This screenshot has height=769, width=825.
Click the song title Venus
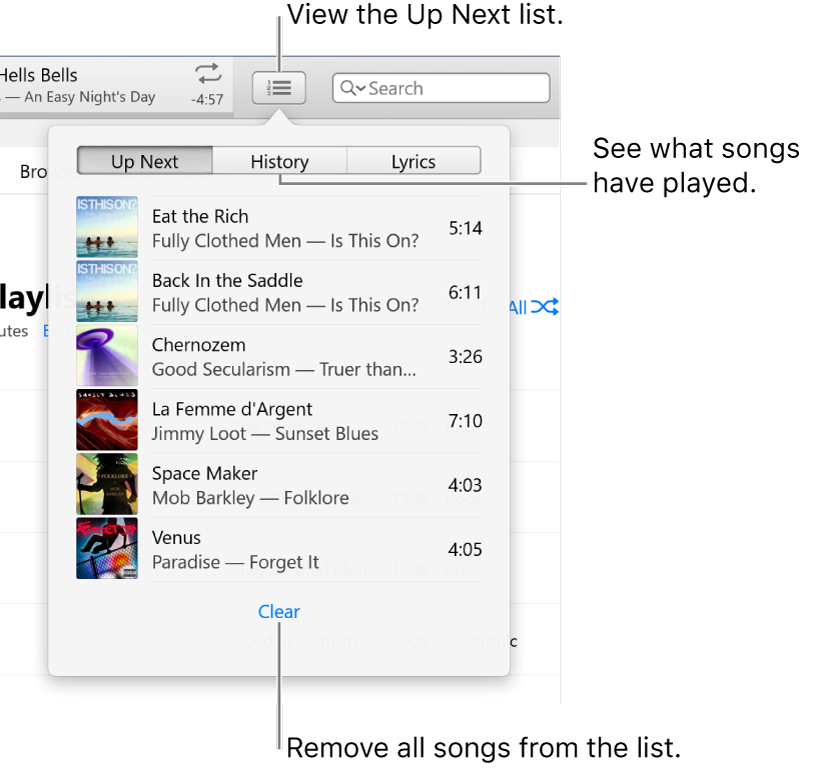176,538
